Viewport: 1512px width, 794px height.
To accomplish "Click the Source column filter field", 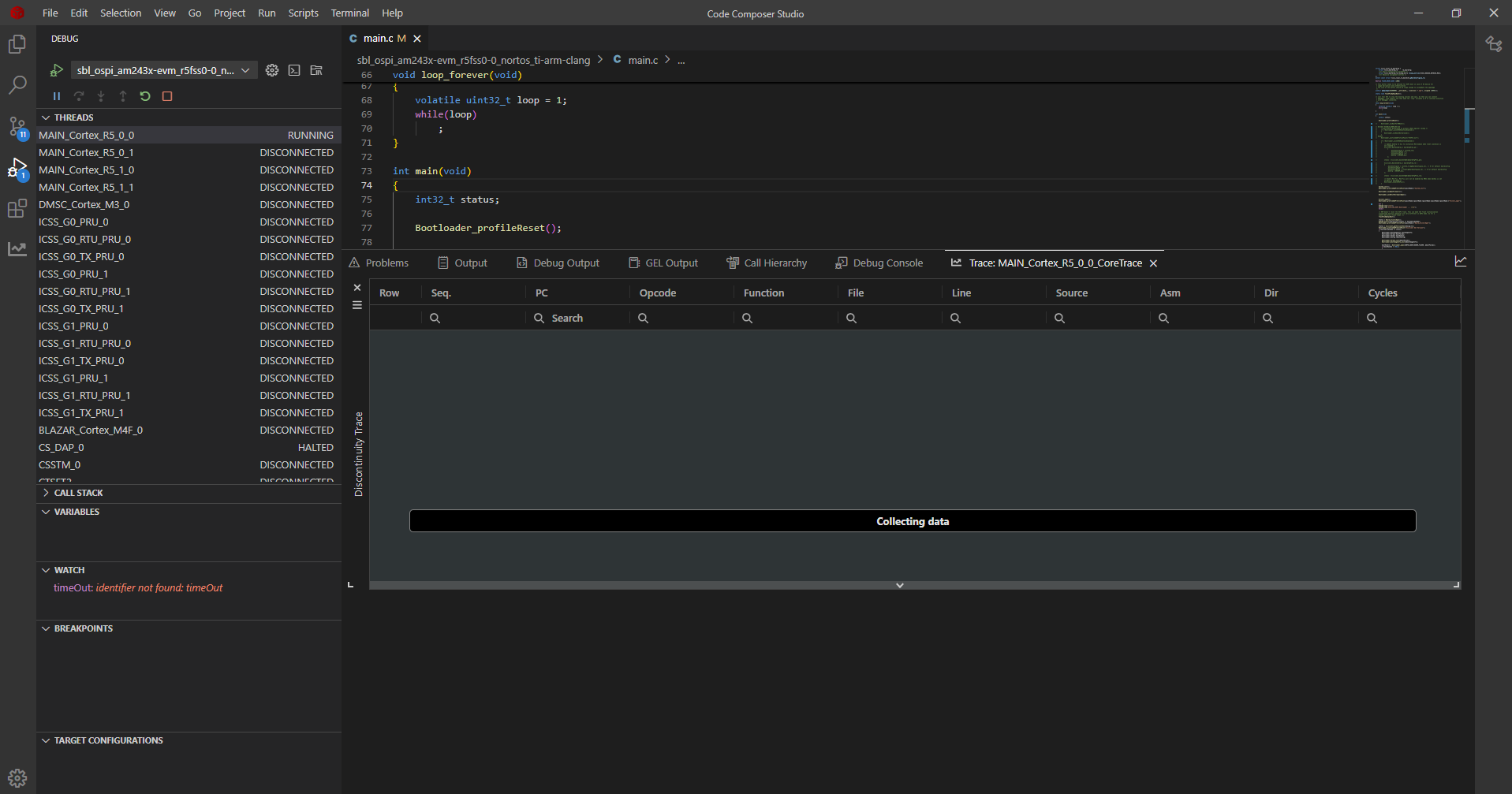I will [x=1098, y=318].
